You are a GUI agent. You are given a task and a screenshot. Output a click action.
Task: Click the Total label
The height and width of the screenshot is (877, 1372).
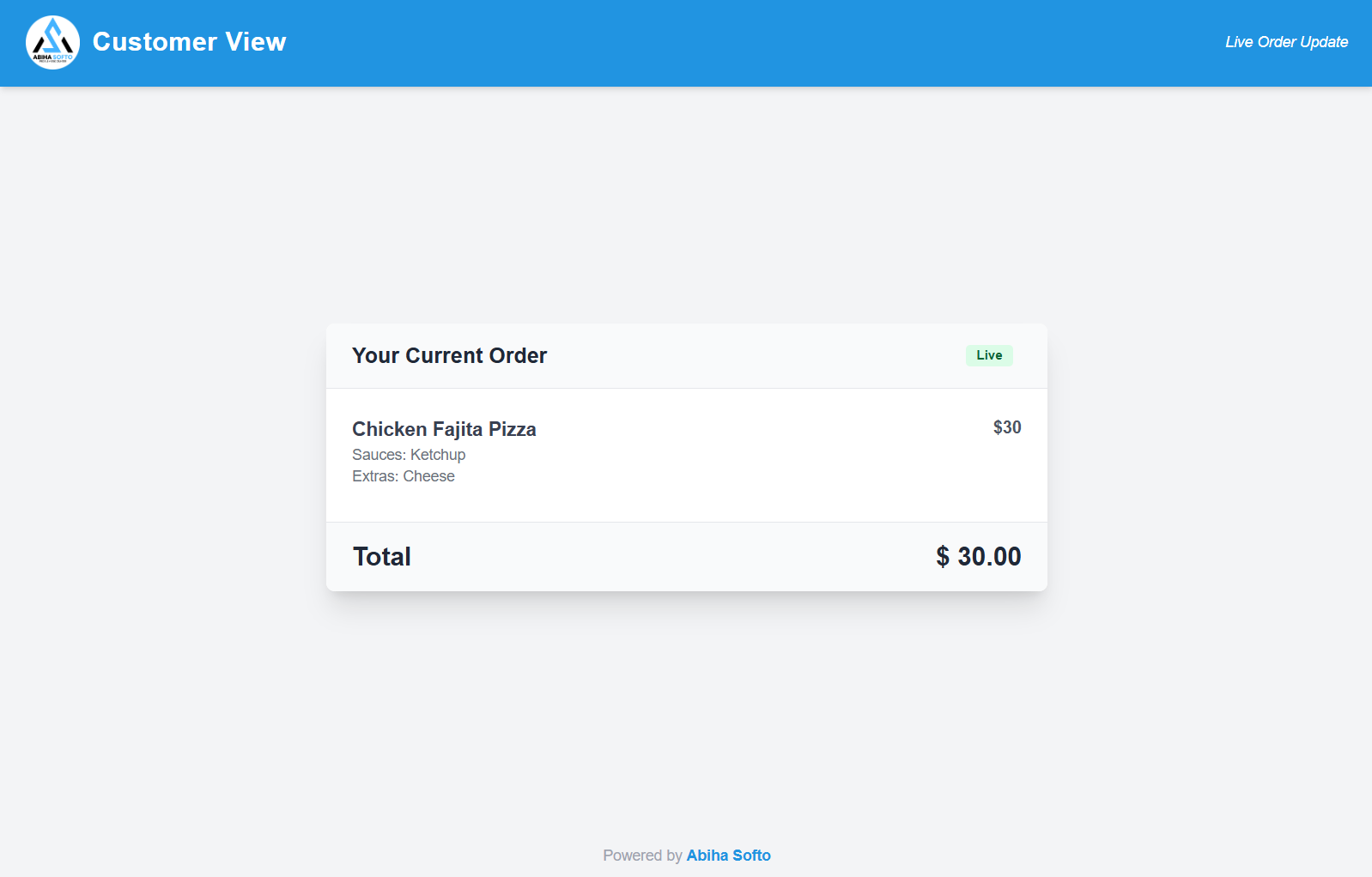[382, 557]
